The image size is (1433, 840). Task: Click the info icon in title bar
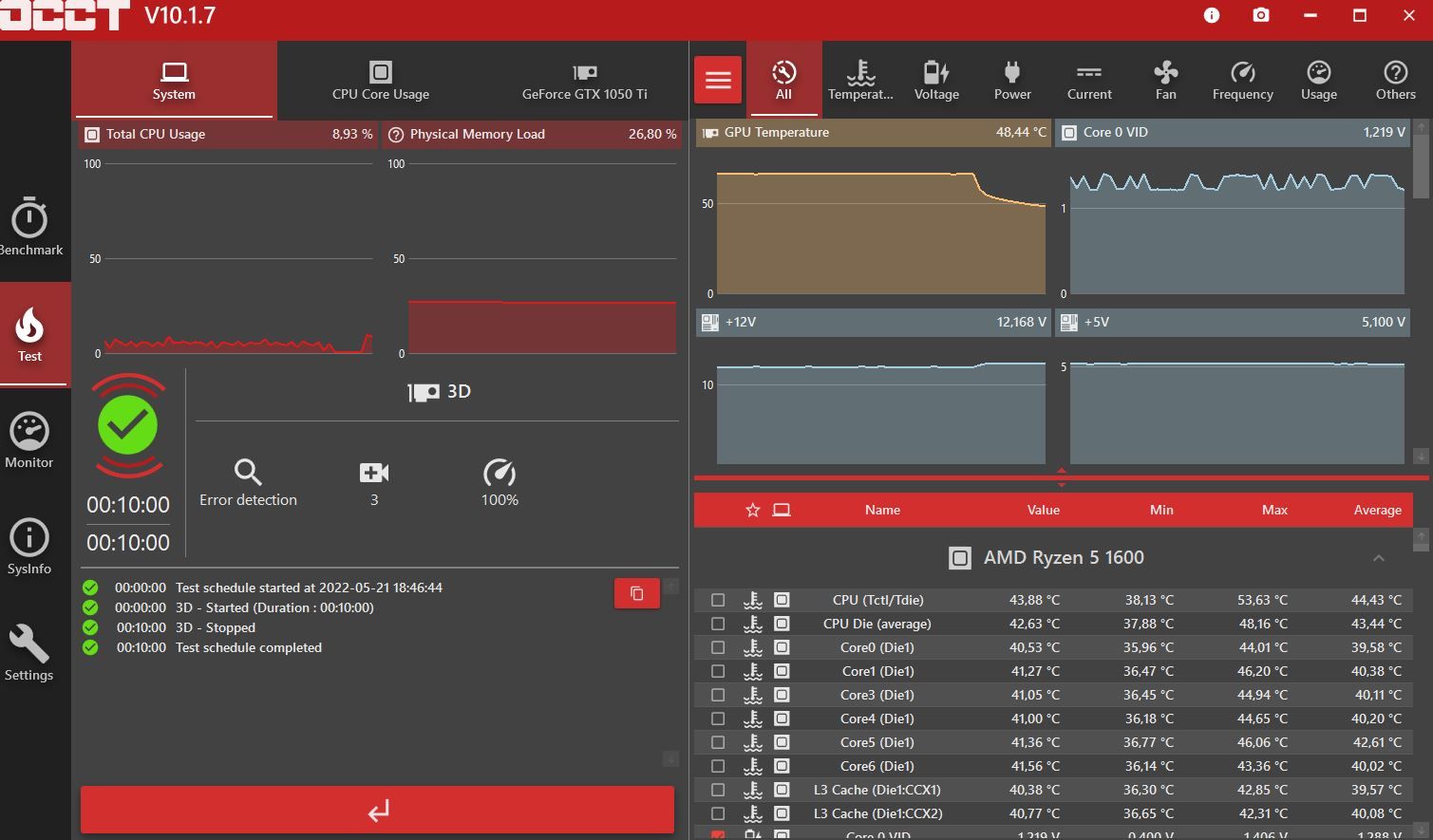(1212, 15)
